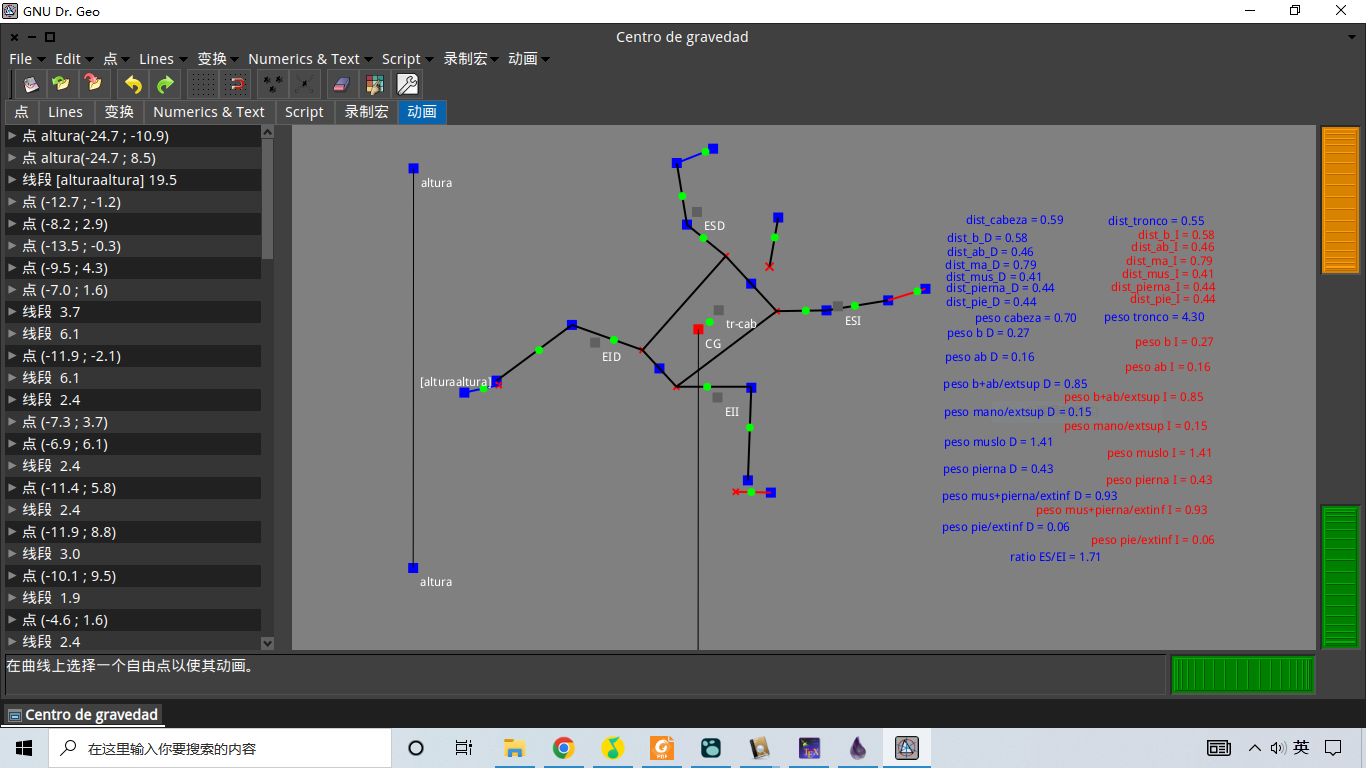This screenshot has height=768, width=1366.
Task: Expand the 点 altura(-24.7 ; -10.9) item
Action: click(12, 136)
